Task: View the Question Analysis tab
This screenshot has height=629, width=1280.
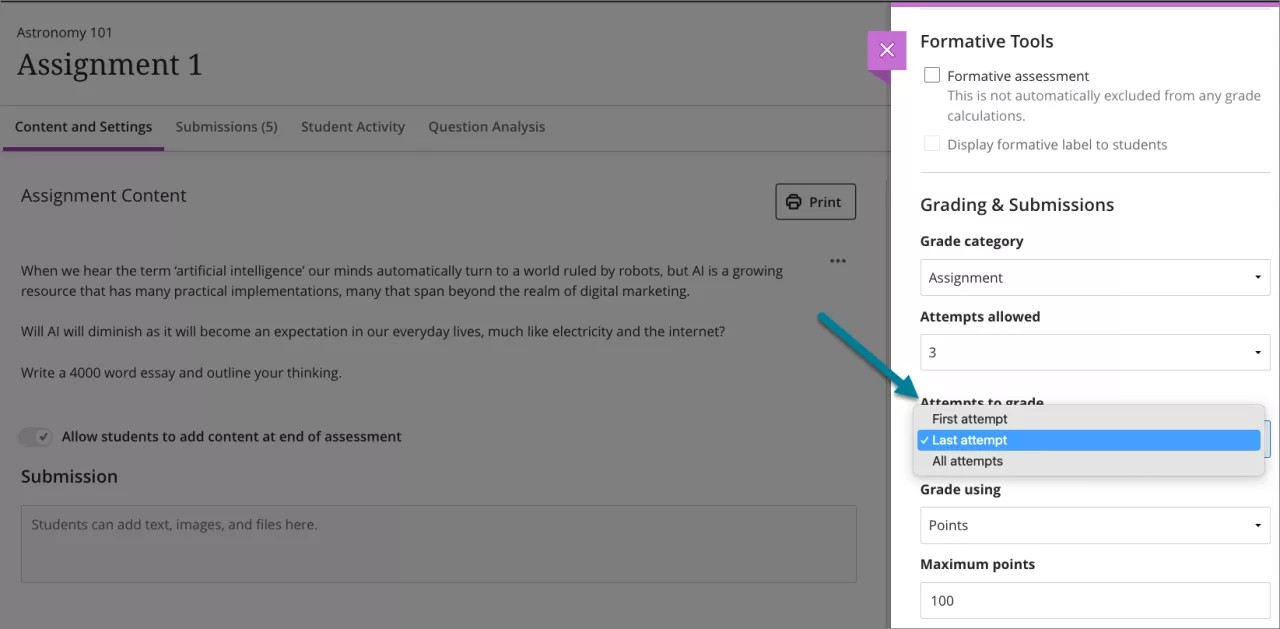Action: [x=486, y=127]
